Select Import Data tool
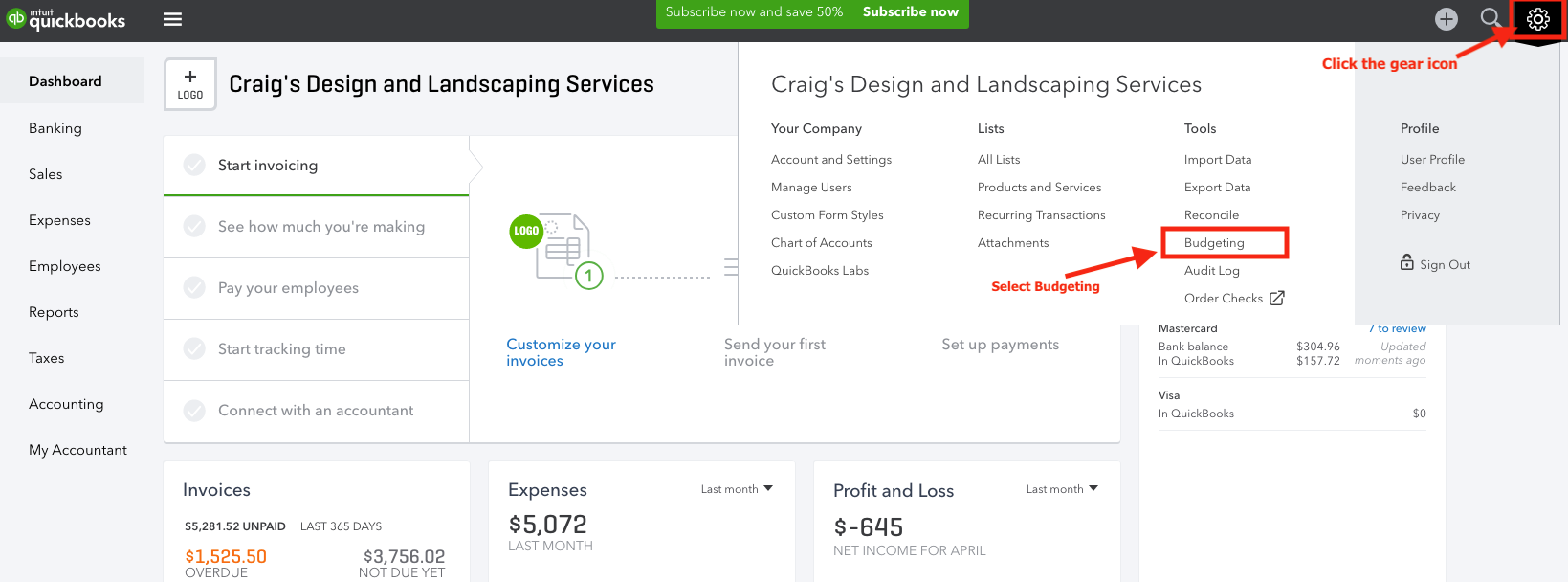This screenshot has width=1568, height=582. (x=1218, y=159)
